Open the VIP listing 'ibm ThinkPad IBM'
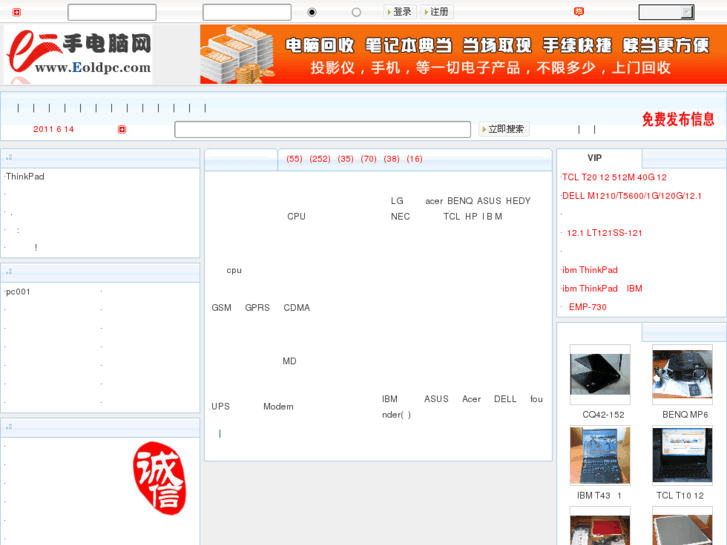This screenshot has width=727, height=545. coord(602,289)
